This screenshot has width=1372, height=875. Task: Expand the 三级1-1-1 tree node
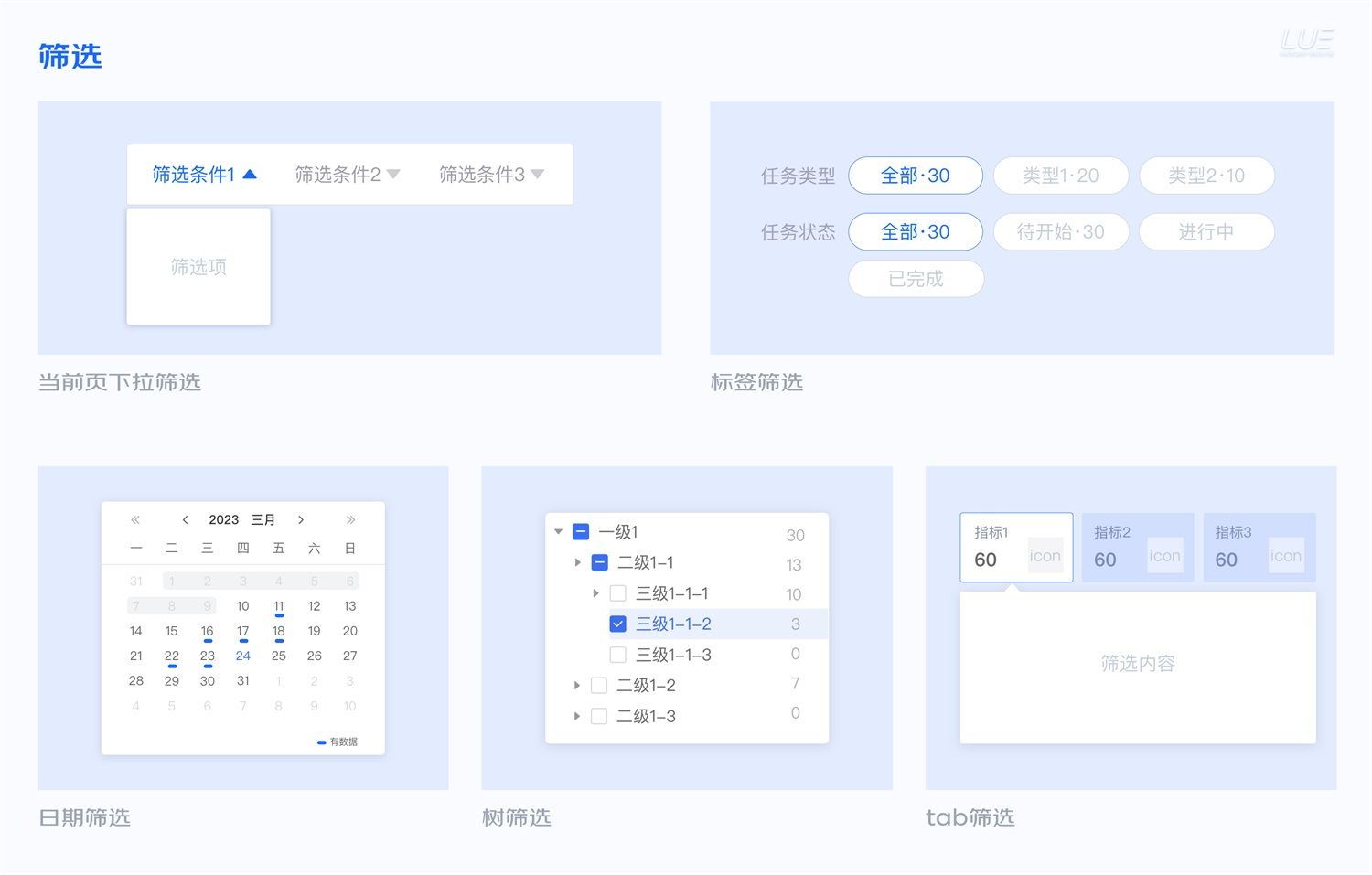[x=595, y=593]
